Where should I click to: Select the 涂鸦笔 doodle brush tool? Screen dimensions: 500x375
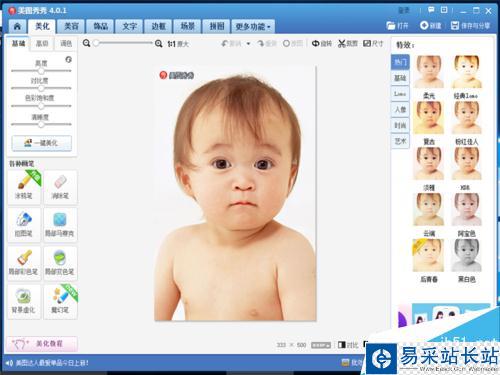24,187
